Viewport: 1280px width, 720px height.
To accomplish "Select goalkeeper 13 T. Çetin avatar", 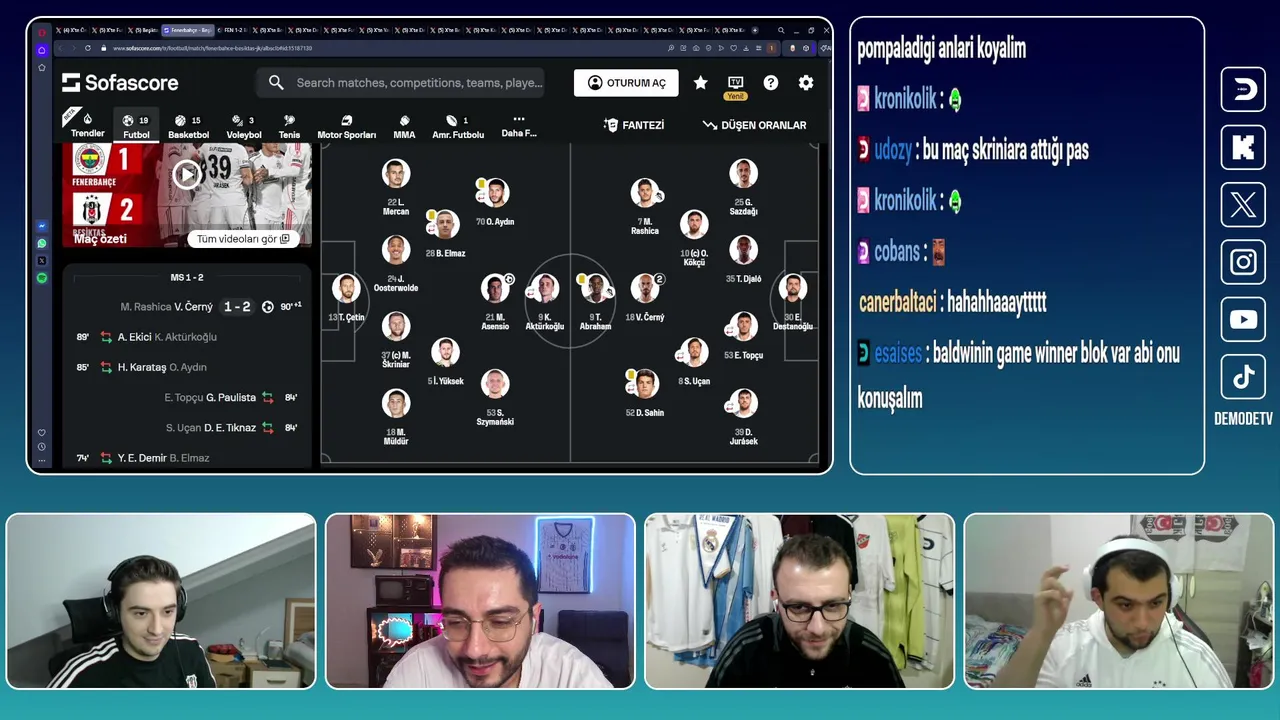I will (x=347, y=288).
